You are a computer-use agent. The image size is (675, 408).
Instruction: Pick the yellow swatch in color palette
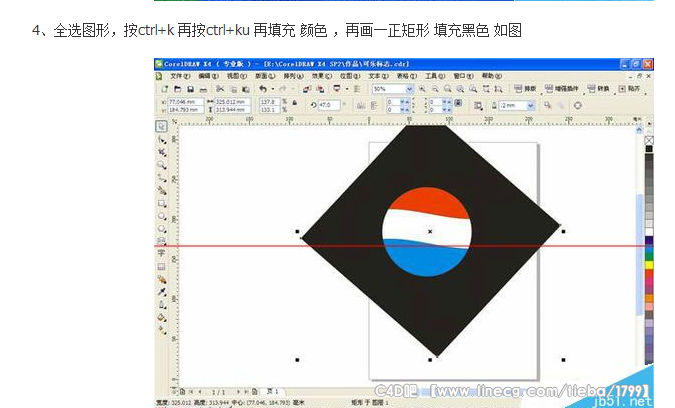(x=649, y=265)
